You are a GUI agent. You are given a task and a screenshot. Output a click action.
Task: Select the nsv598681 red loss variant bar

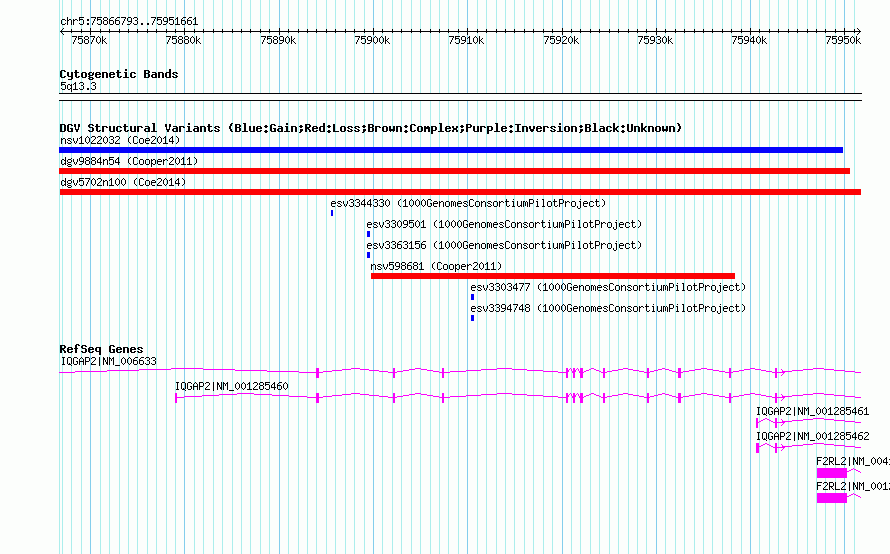tap(553, 276)
